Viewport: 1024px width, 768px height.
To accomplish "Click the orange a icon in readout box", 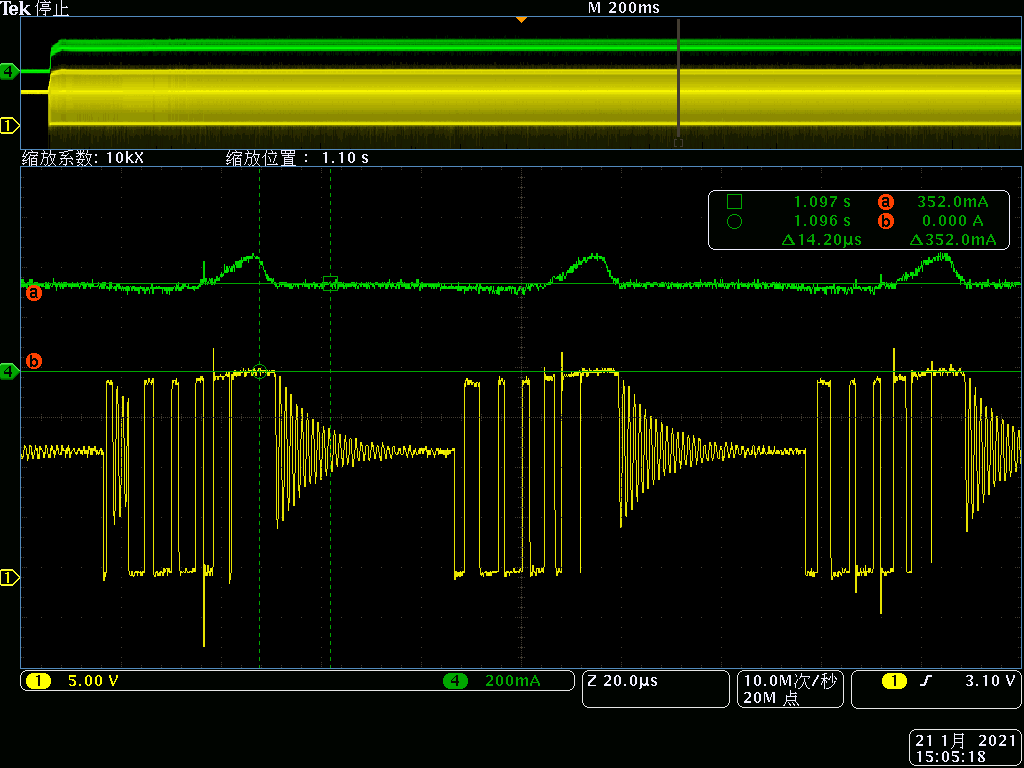I will tap(885, 202).
